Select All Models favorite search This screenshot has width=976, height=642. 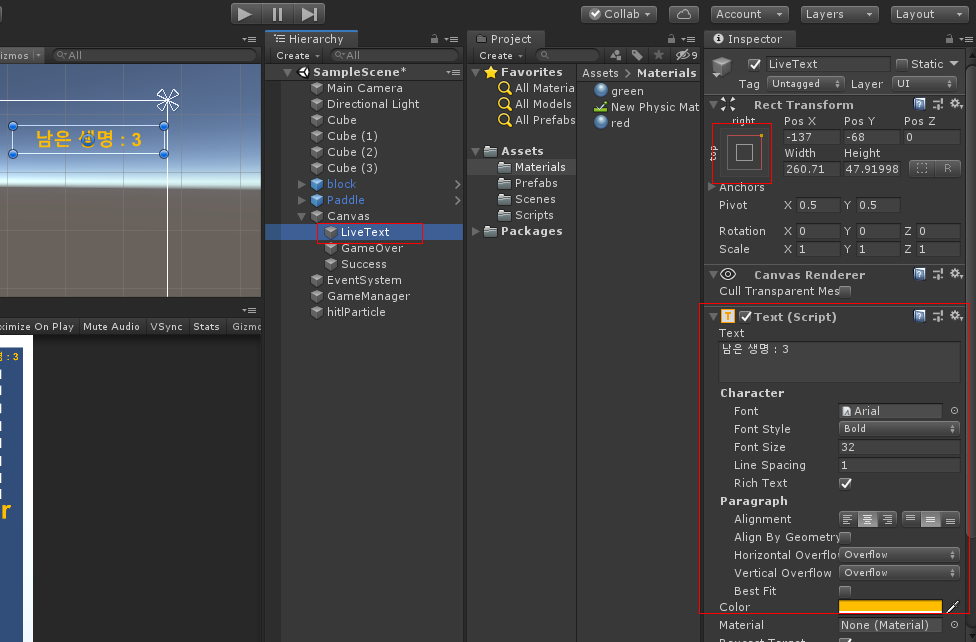pyautogui.click(x=542, y=104)
